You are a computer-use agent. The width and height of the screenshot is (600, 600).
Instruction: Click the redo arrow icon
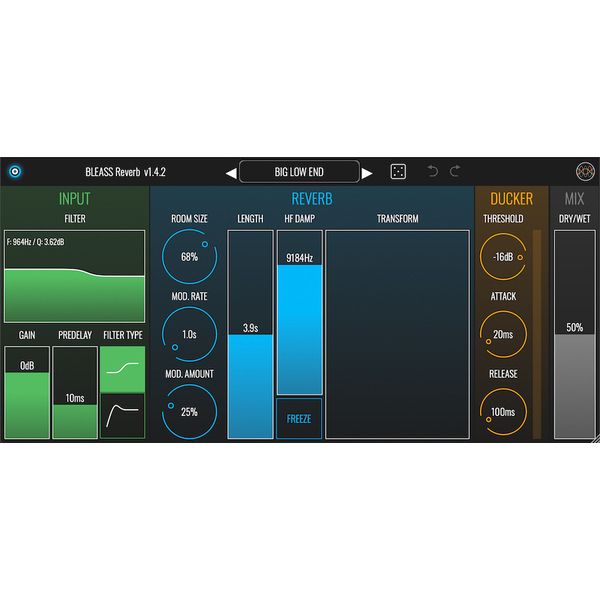pos(456,171)
